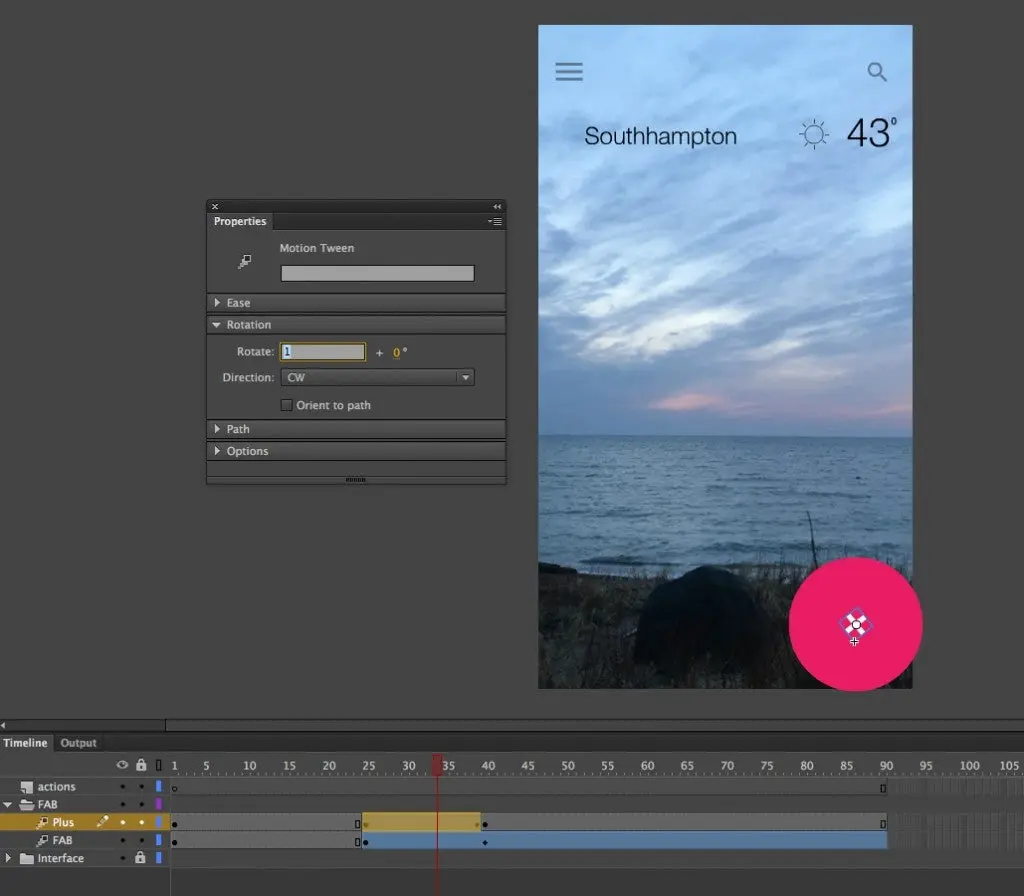Viewport: 1024px width, 896px height.
Task: Click the yellow 0° rotation value
Action: coord(397,352)
